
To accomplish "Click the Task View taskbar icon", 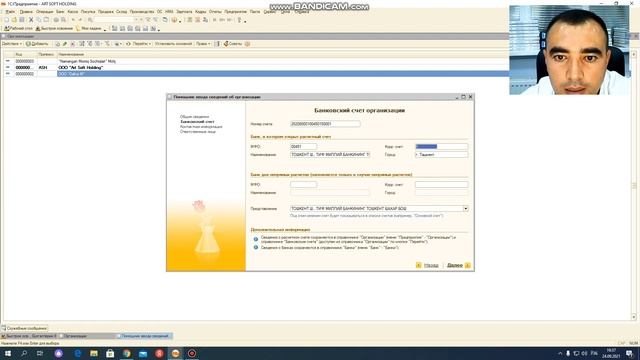I will point(40,353).
